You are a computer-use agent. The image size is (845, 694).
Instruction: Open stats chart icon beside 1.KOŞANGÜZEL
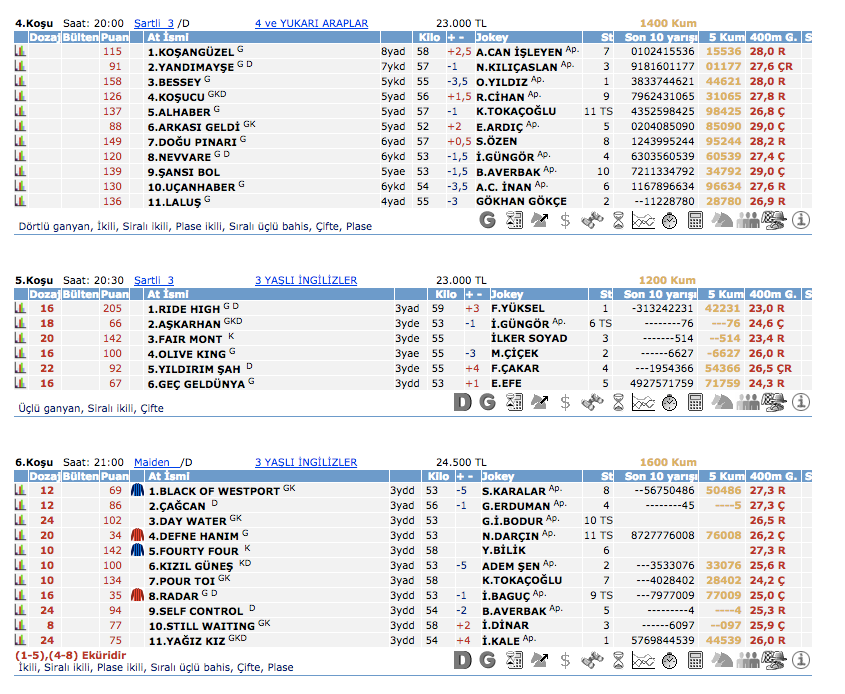tap(19, 51)
